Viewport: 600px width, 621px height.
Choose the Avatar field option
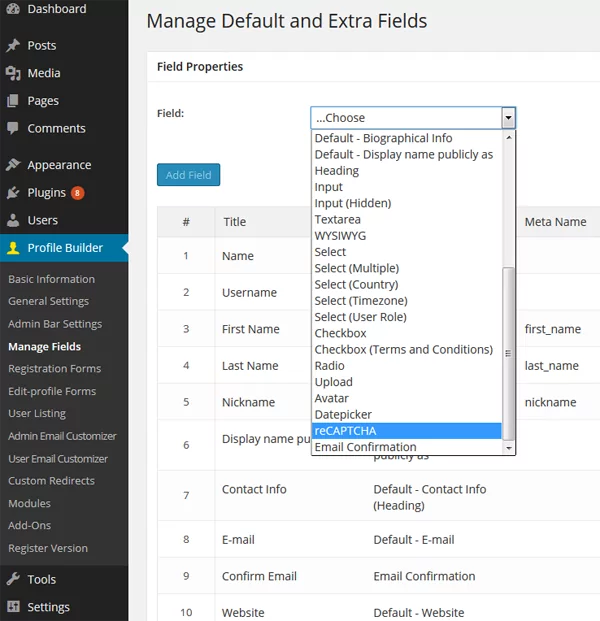(x=407, y=398)
